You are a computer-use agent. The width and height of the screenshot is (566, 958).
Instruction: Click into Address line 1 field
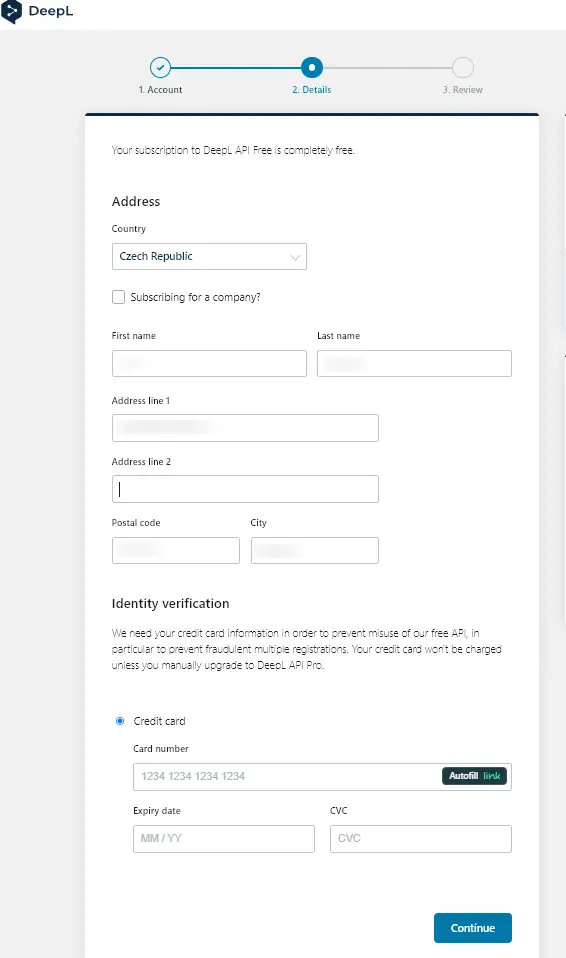245,428
